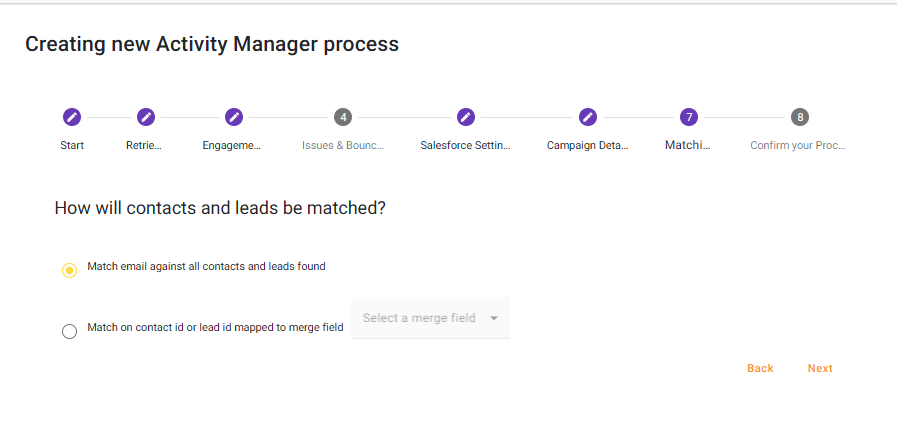The width and height of the screenshot is (897, 446).
Task: Click the step 7 Matching circle icon
Action: 688,117
